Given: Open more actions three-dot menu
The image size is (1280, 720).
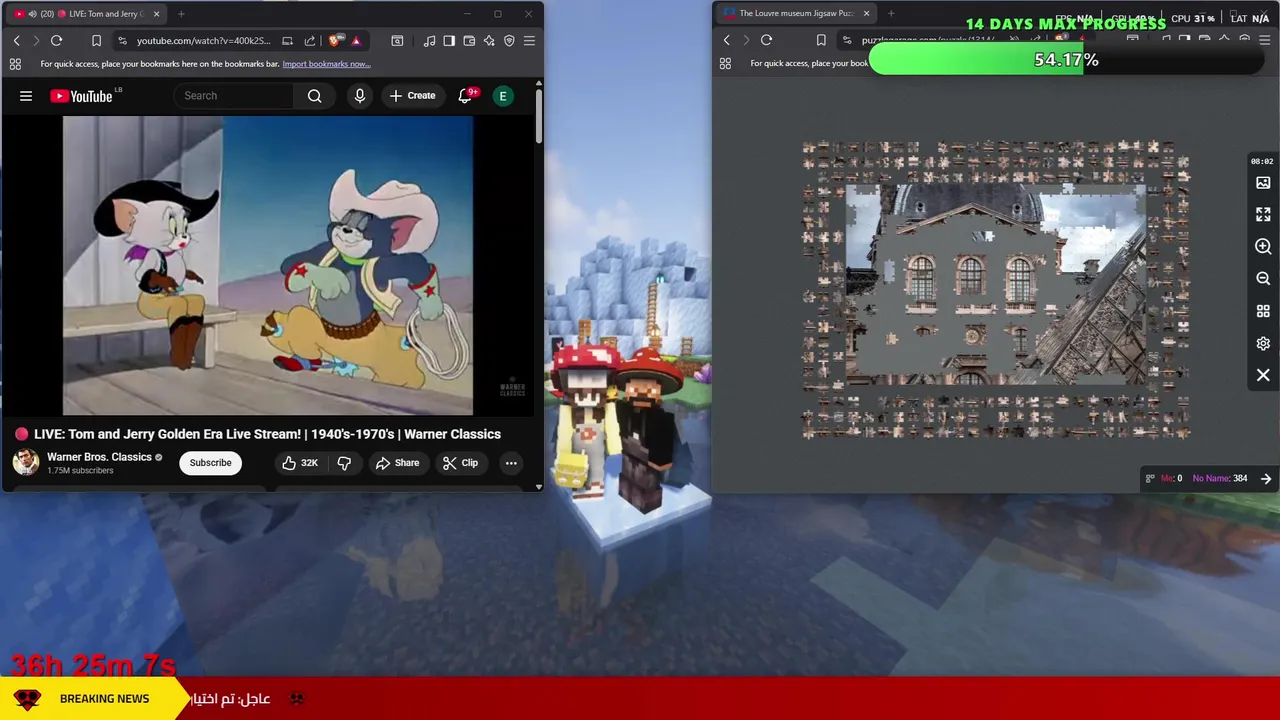Looking at the screenshot, I should pyautogui.click(x=511, y=463).
